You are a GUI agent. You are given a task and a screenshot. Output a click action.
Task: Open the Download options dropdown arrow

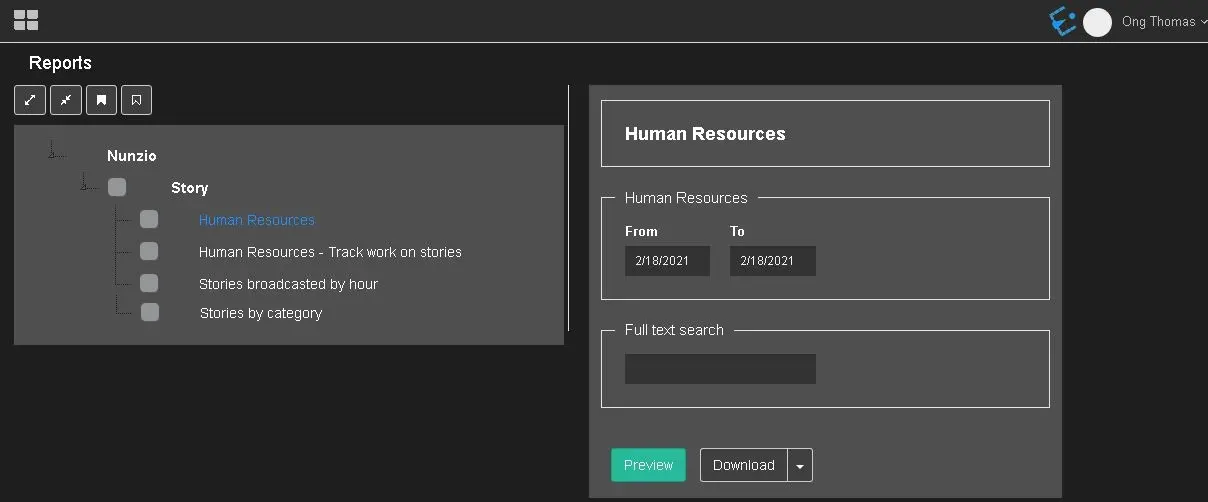coord(800,466)
